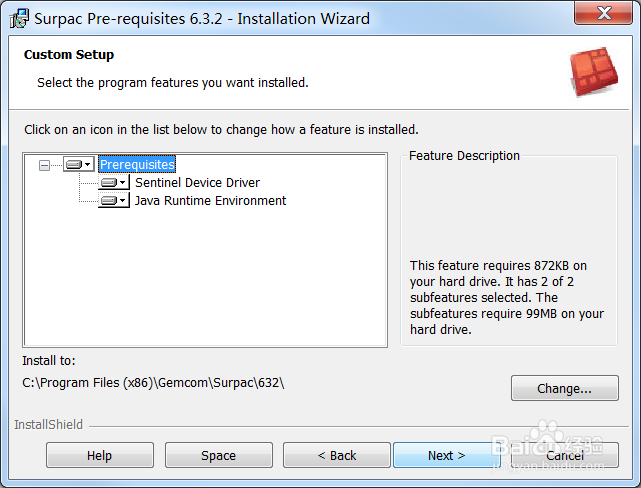The height and width of the screenshot is (488, 641).
Task: Click the 'This feature requires 872KB' description text
Action: [x=507, y=297]
